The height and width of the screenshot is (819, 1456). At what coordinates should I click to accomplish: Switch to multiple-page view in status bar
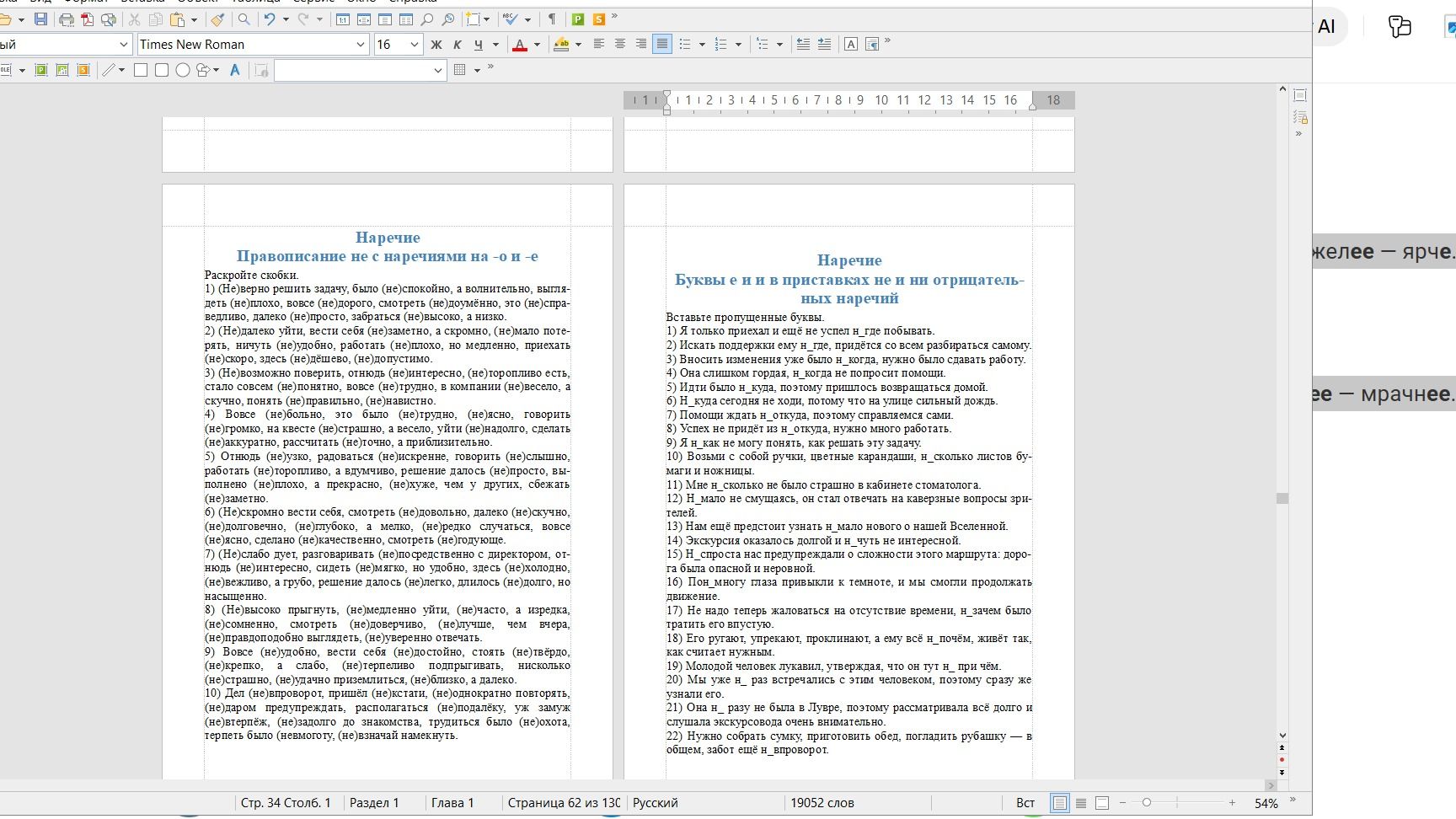(1081, 803)
